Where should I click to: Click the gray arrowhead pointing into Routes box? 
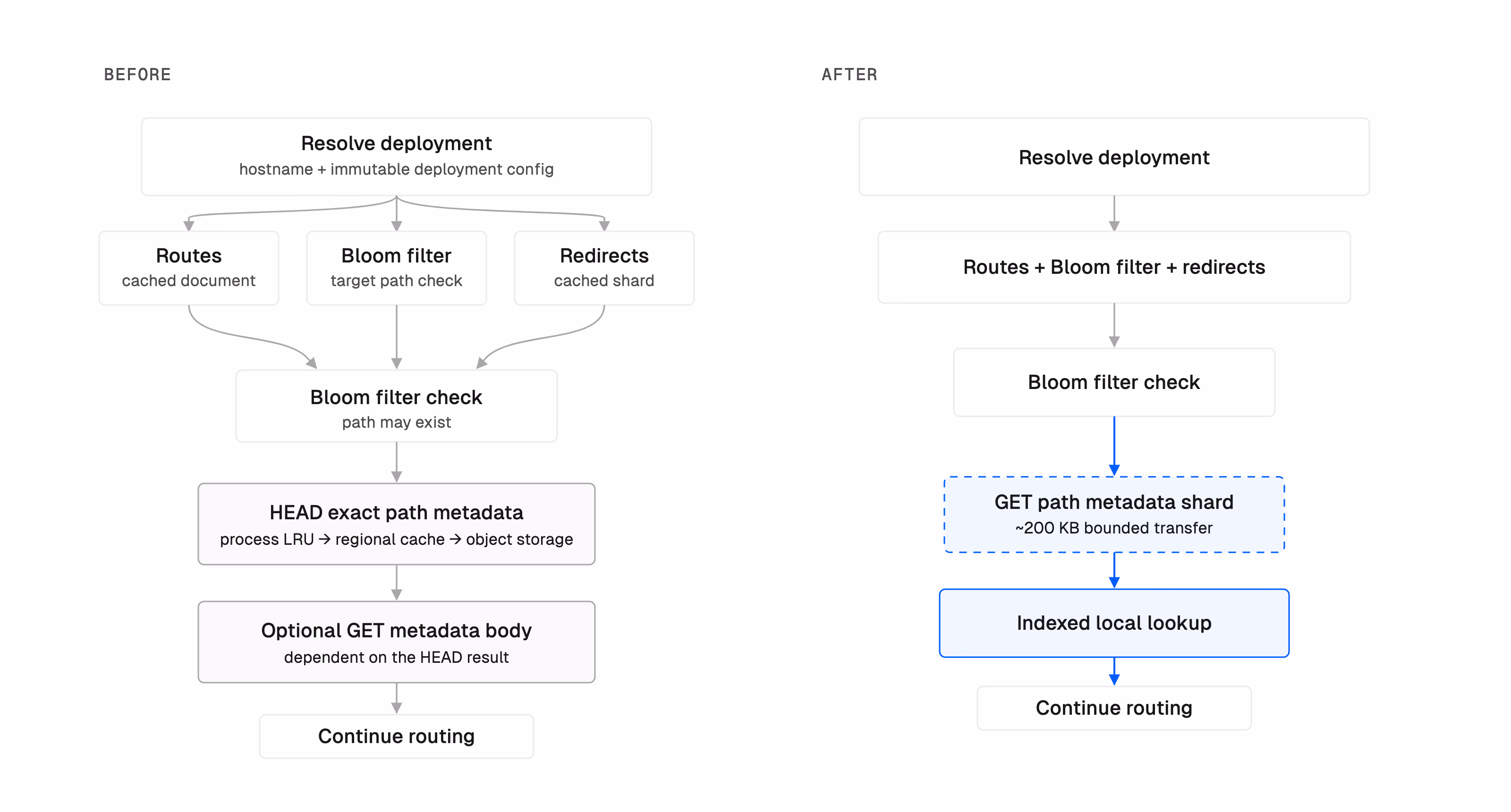[x=189, y=226]
